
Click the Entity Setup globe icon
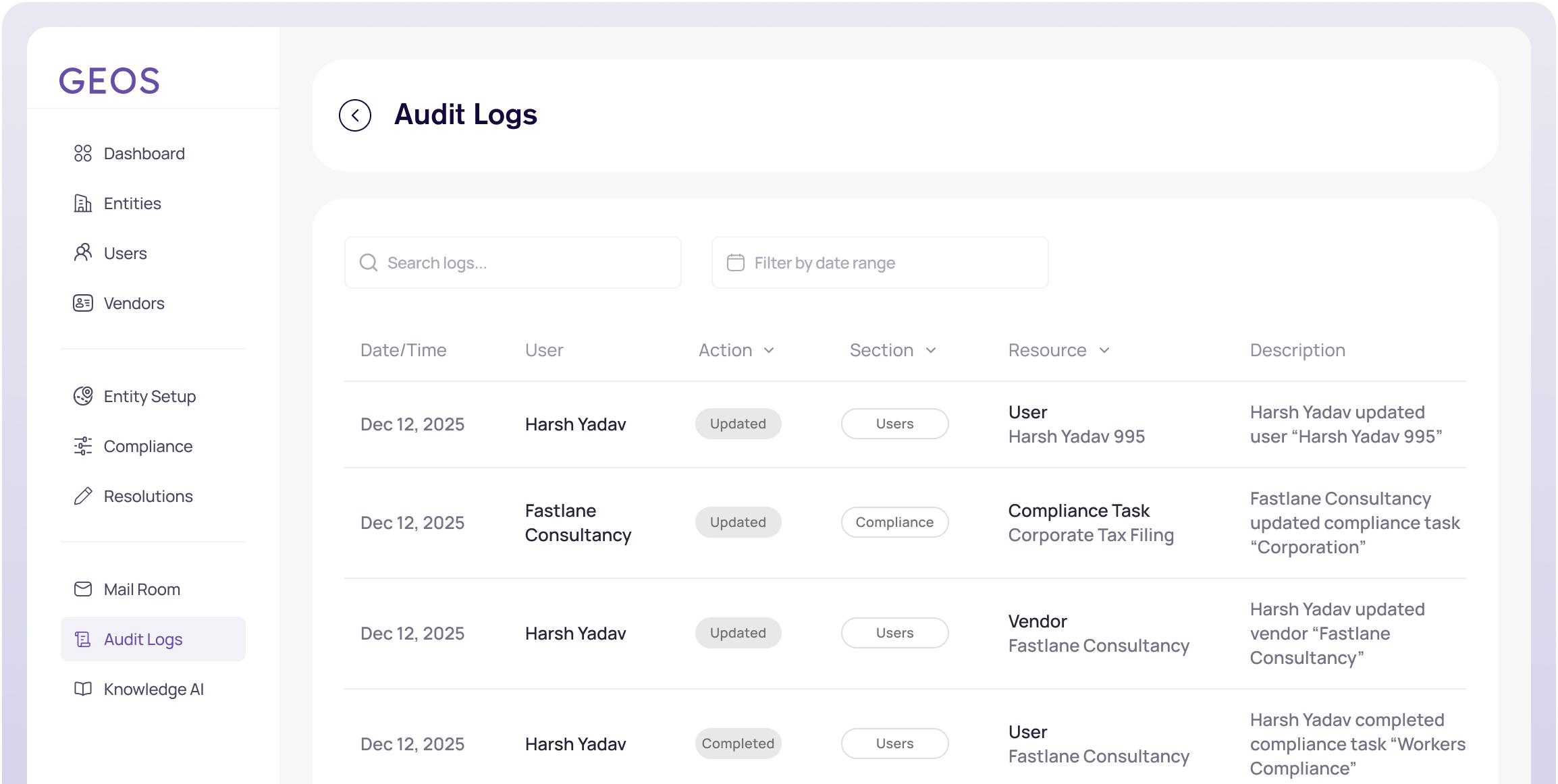click(x=83, y=396)
